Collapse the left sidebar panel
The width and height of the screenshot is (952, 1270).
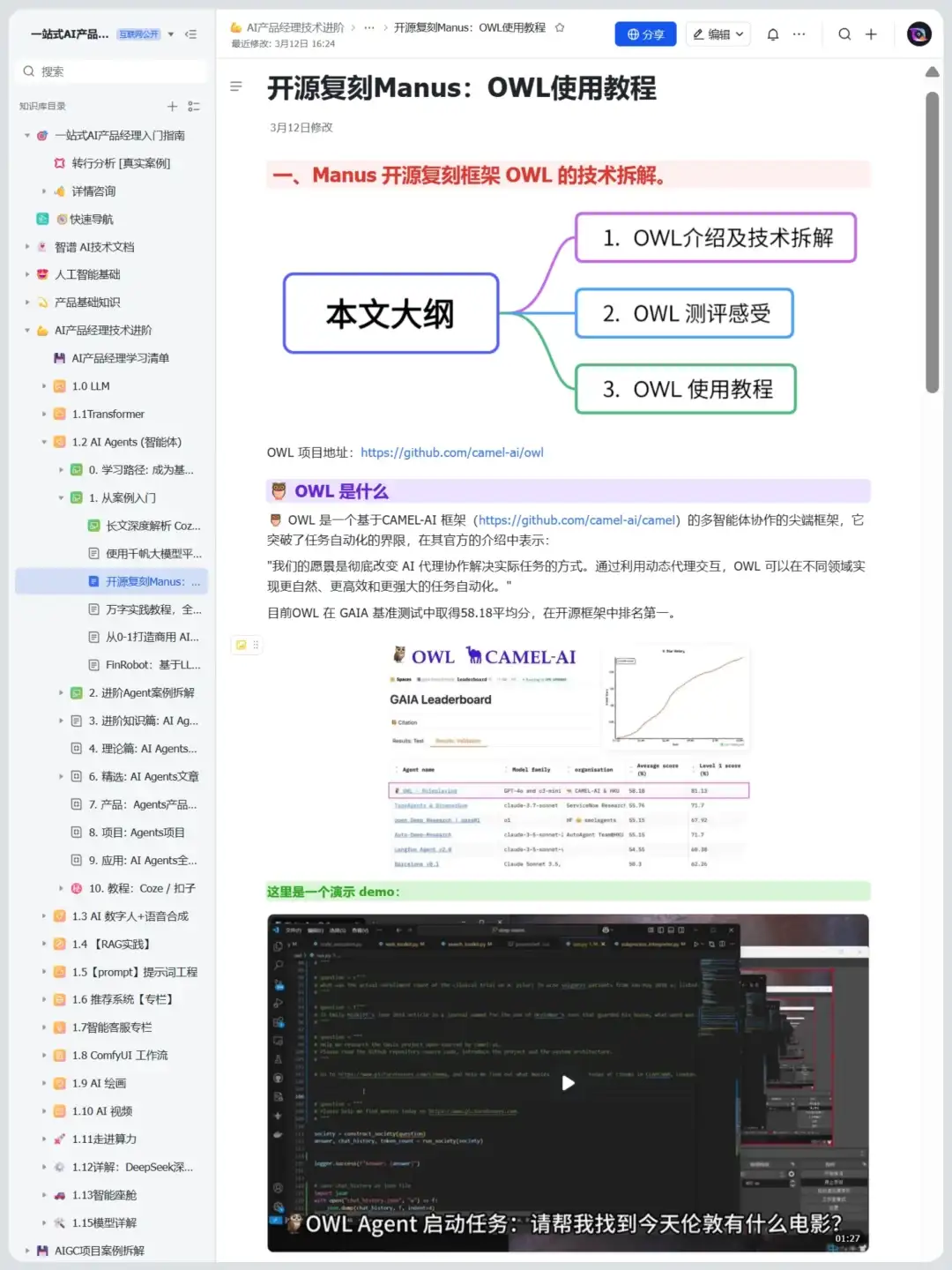pyautogui.click(x=190, y=34)
